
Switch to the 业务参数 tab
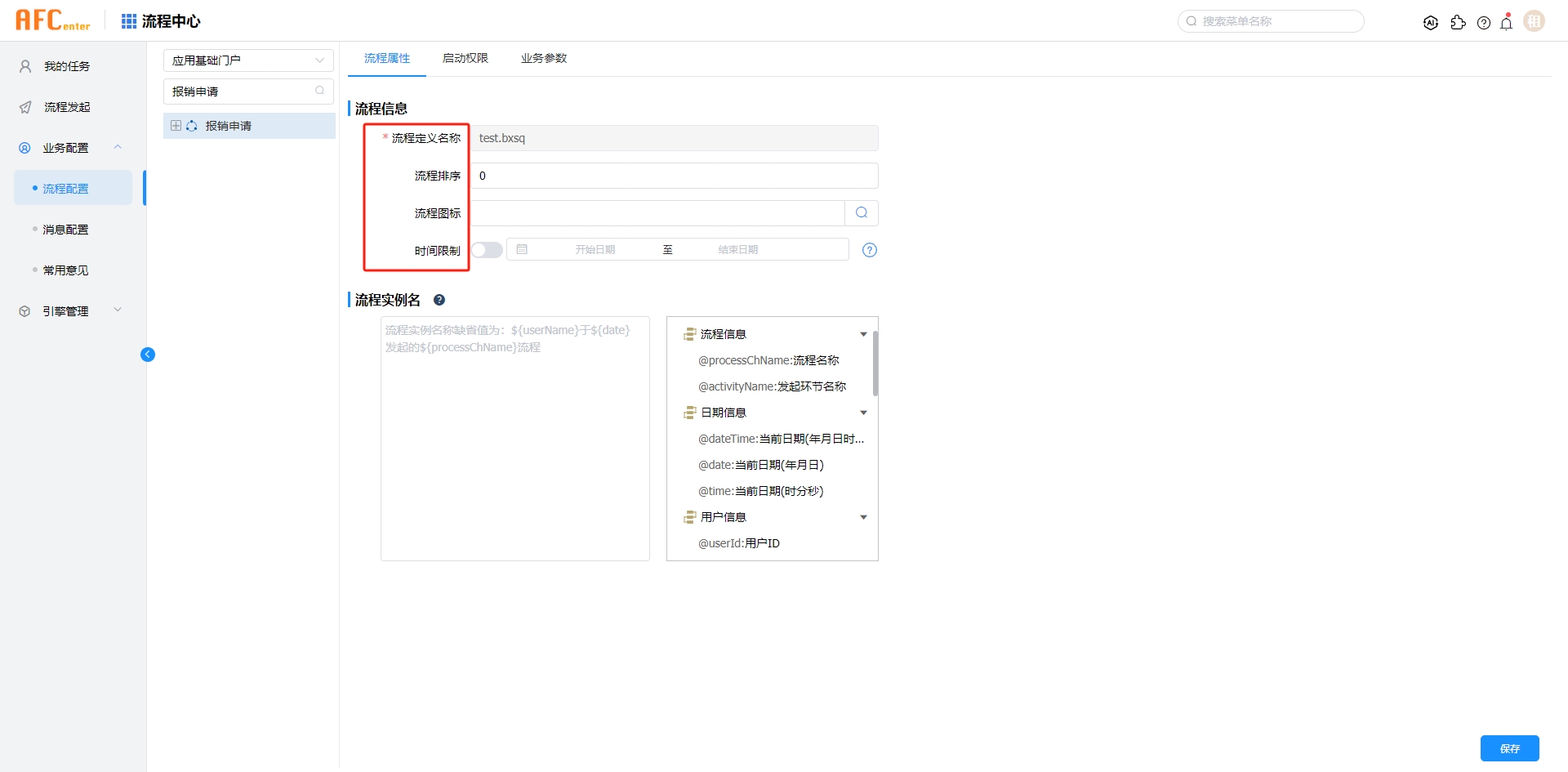(543, 58)
